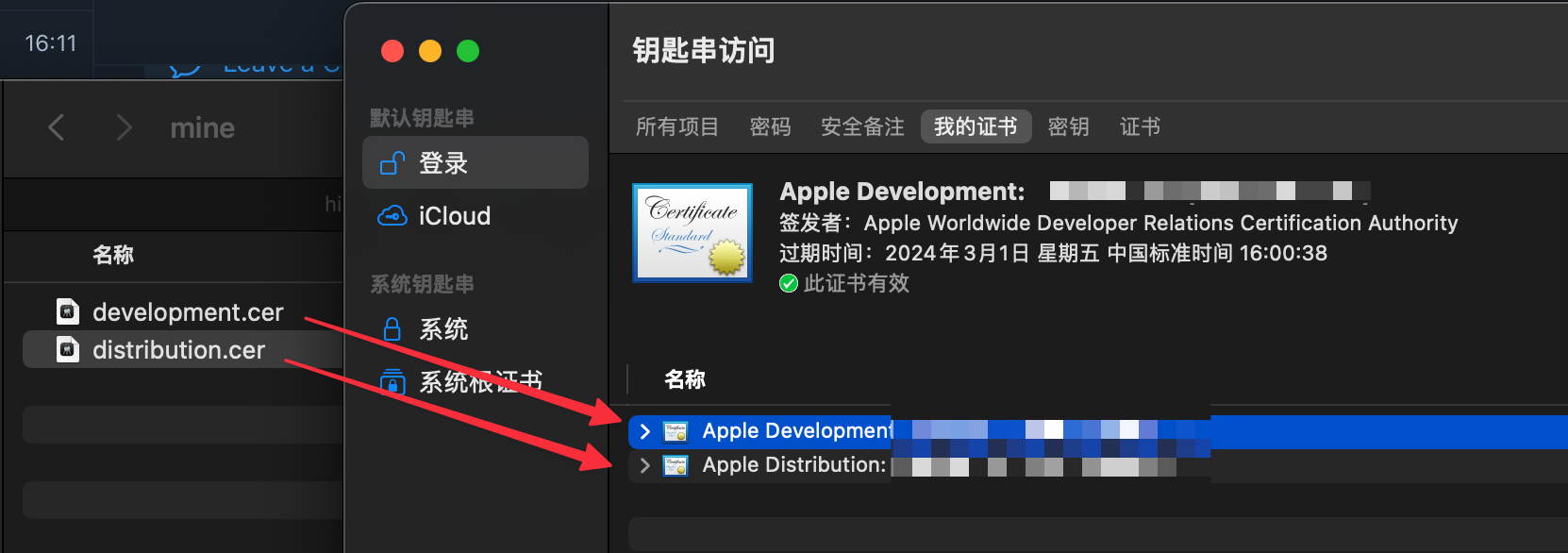Click development.cer file icon in Finder
This screenshot has width=1568, height=553.
[68, 311]
